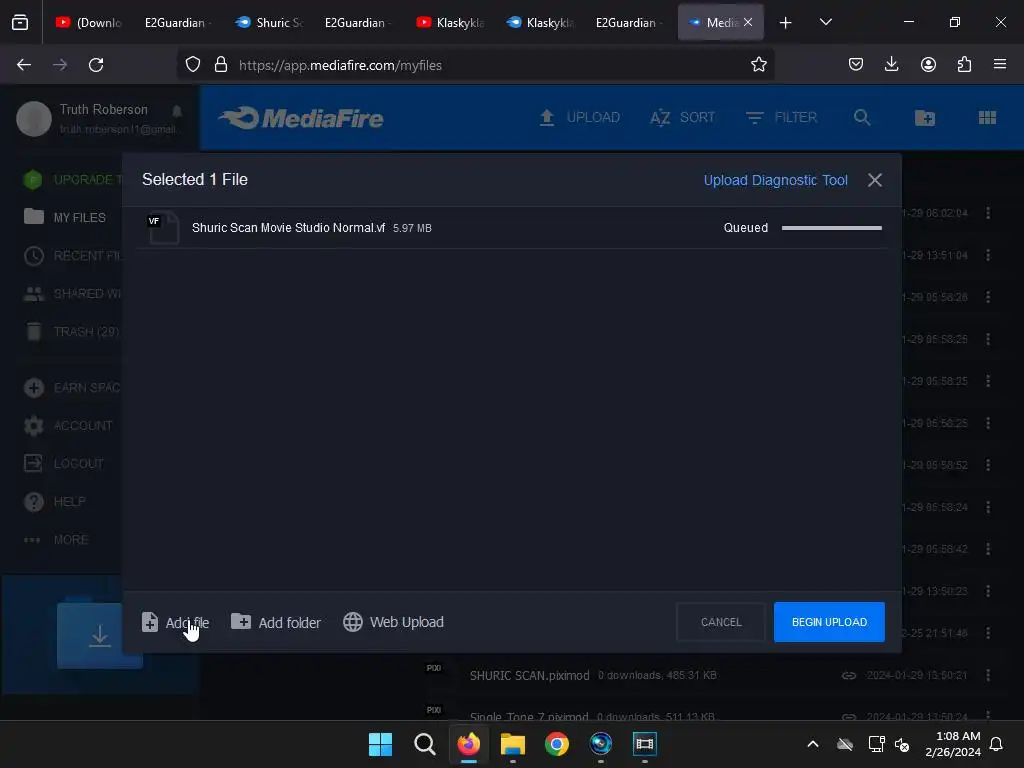Switch to the Klaskykla YouTube tab

coord(451,22)
